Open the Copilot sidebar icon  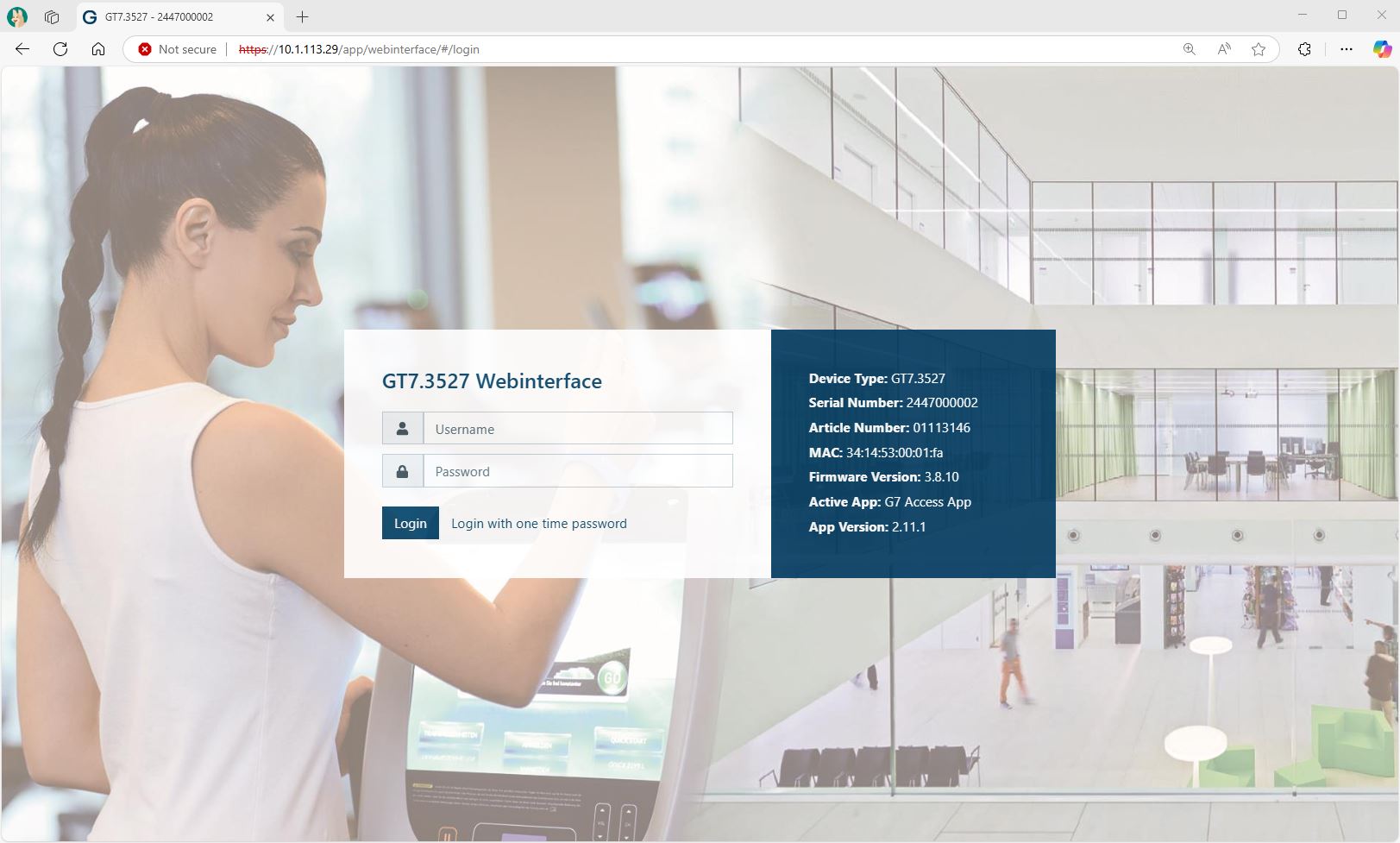point(1383,49)
